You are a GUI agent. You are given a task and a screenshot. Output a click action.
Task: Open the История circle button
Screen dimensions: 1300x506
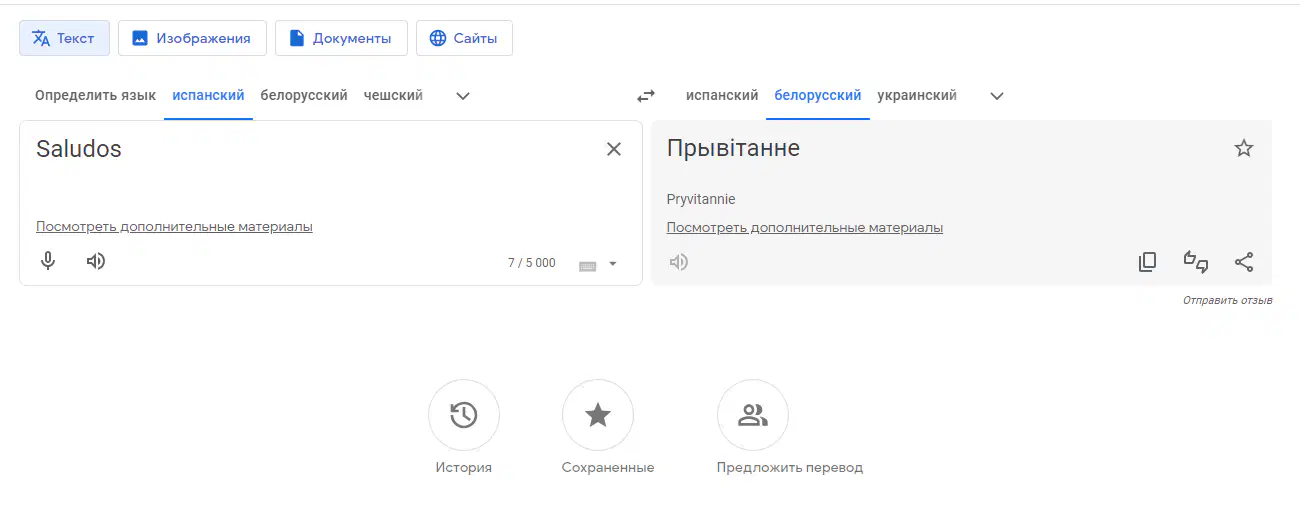pyautogui.click(x=464, y=416)
